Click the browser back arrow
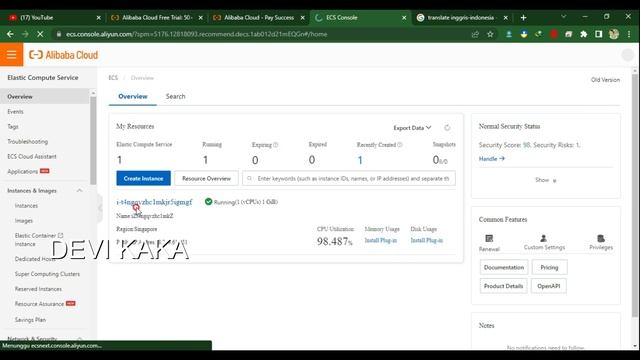 click(x=10, y=34)
